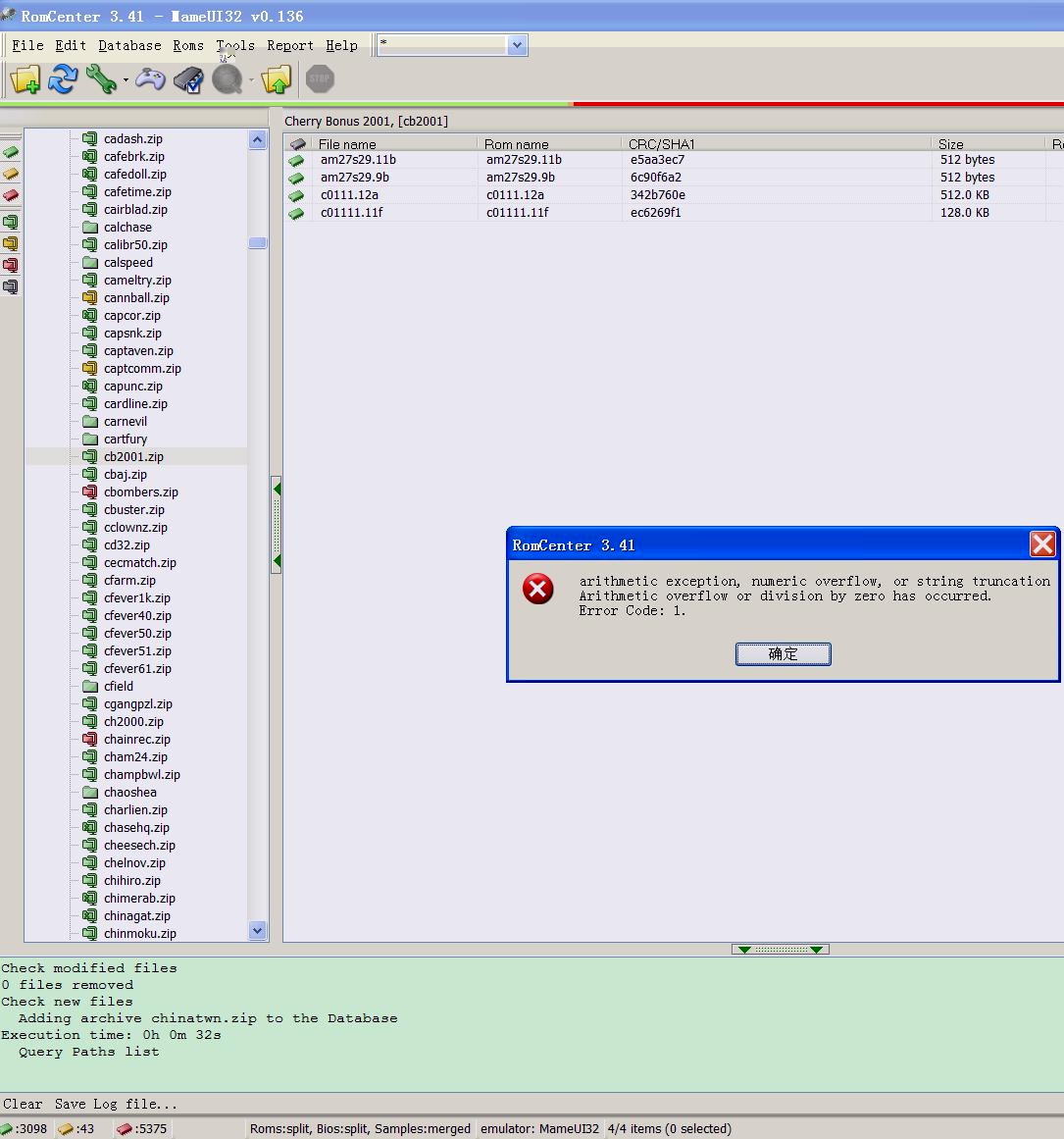Click the green chip icon for am27s29.9b
Image resolution: width=1064 pixels, height=1139 pixels.
(x=296, y=178)
